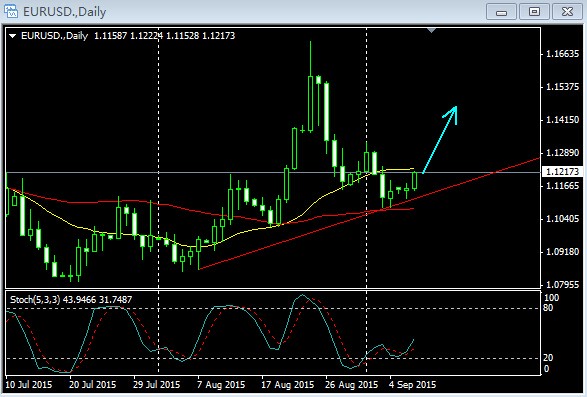Click the 1.12173 current price label

click(562, 172)
